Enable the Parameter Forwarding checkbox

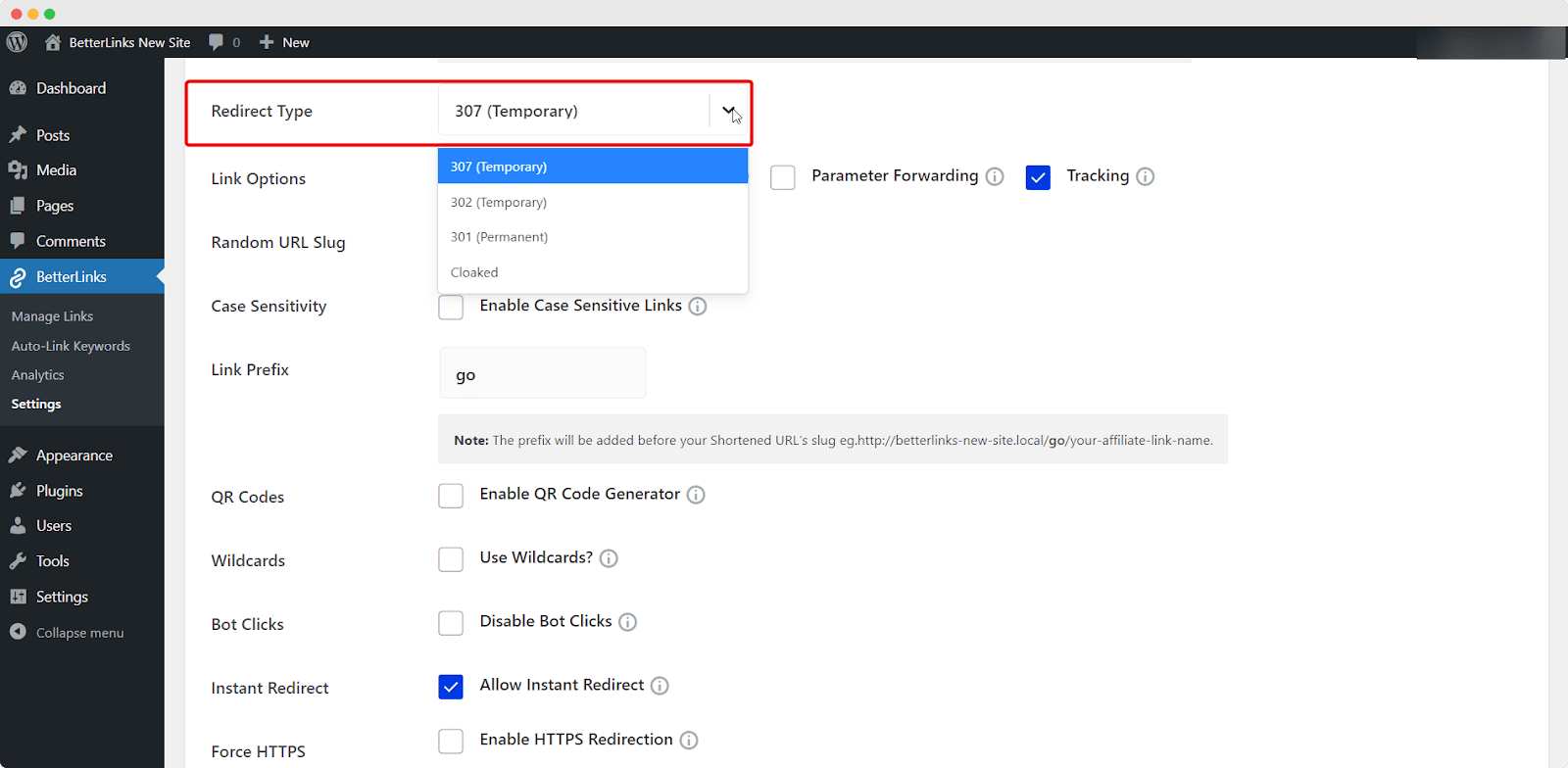click(783, 177)
